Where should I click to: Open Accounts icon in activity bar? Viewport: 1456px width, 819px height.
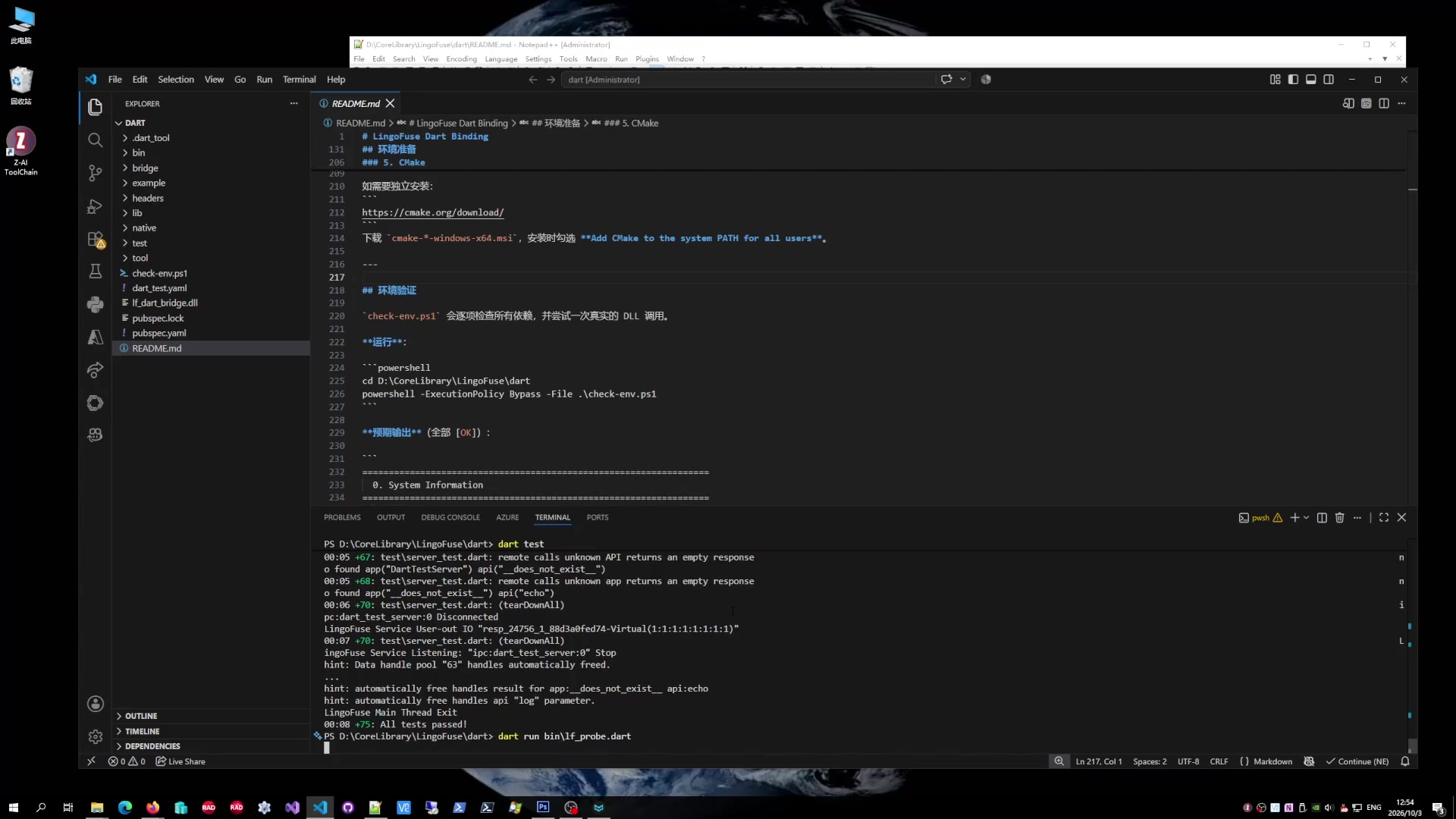(x=95, y=704)
